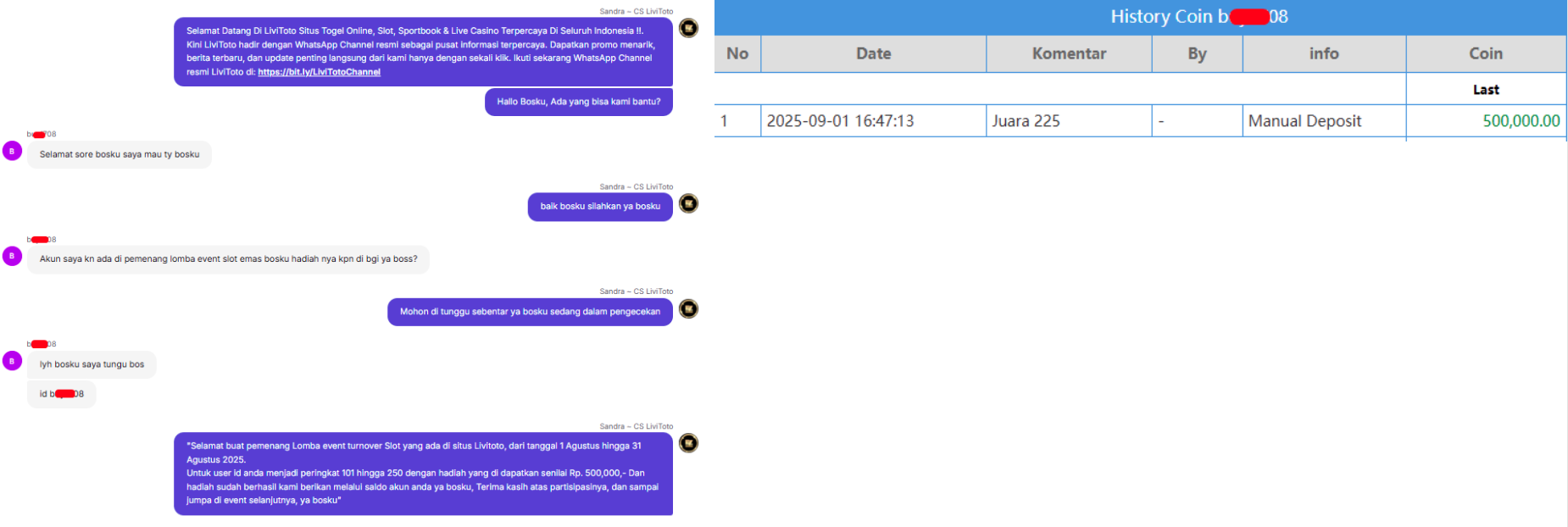Click the CS avatar beside the welcome message
This screenshot has height=527, width=1568.
689,28
